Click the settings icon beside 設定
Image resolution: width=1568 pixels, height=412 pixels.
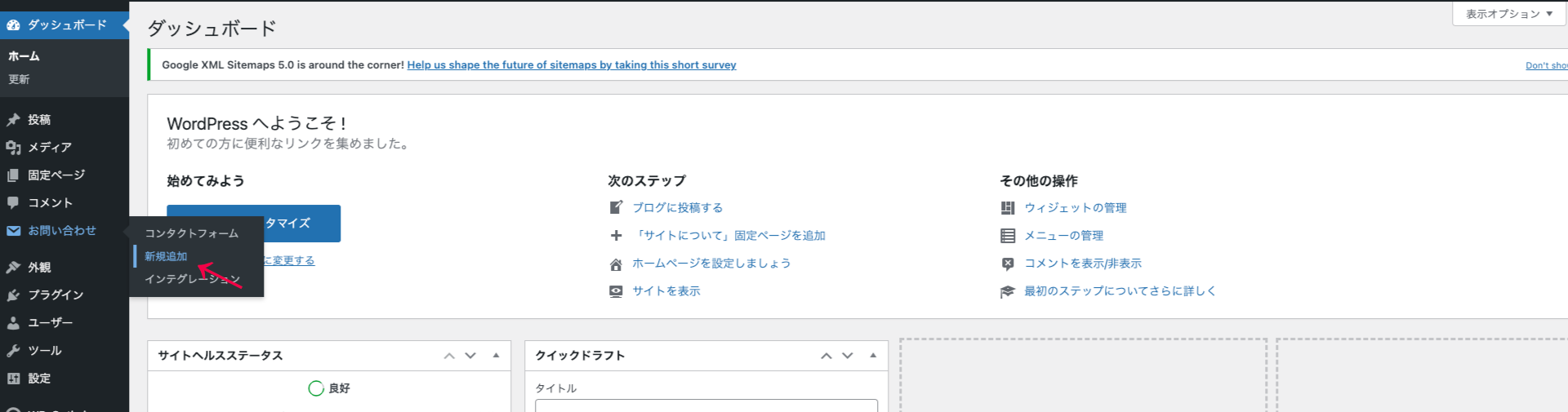[13, 379]
